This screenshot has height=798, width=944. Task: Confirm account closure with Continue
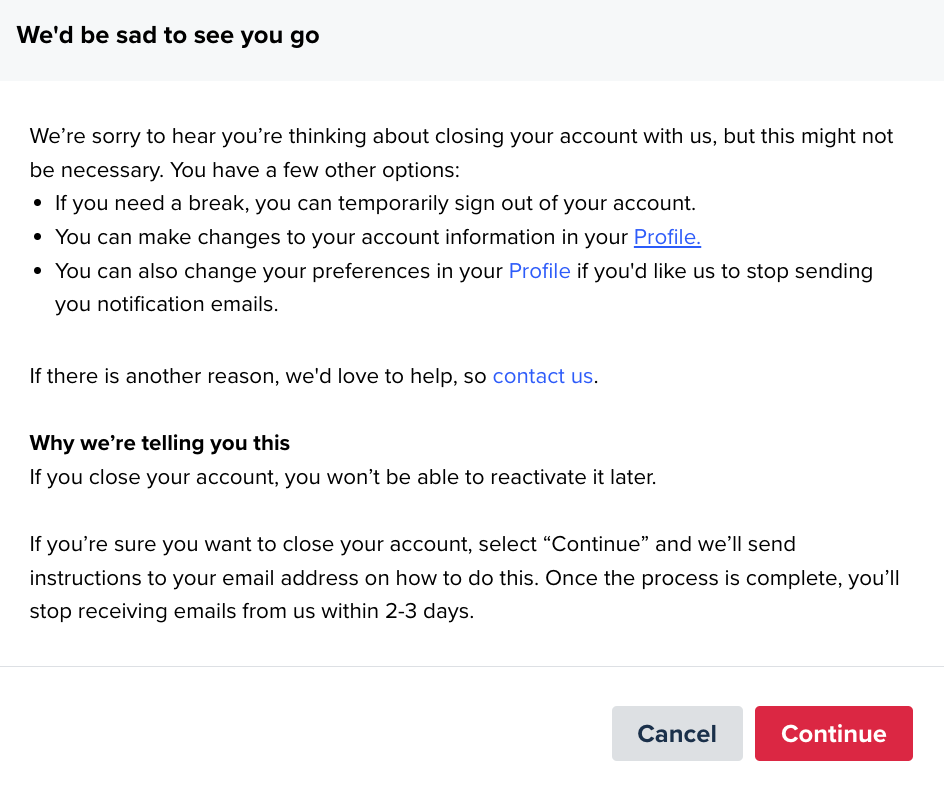(833, 733)
